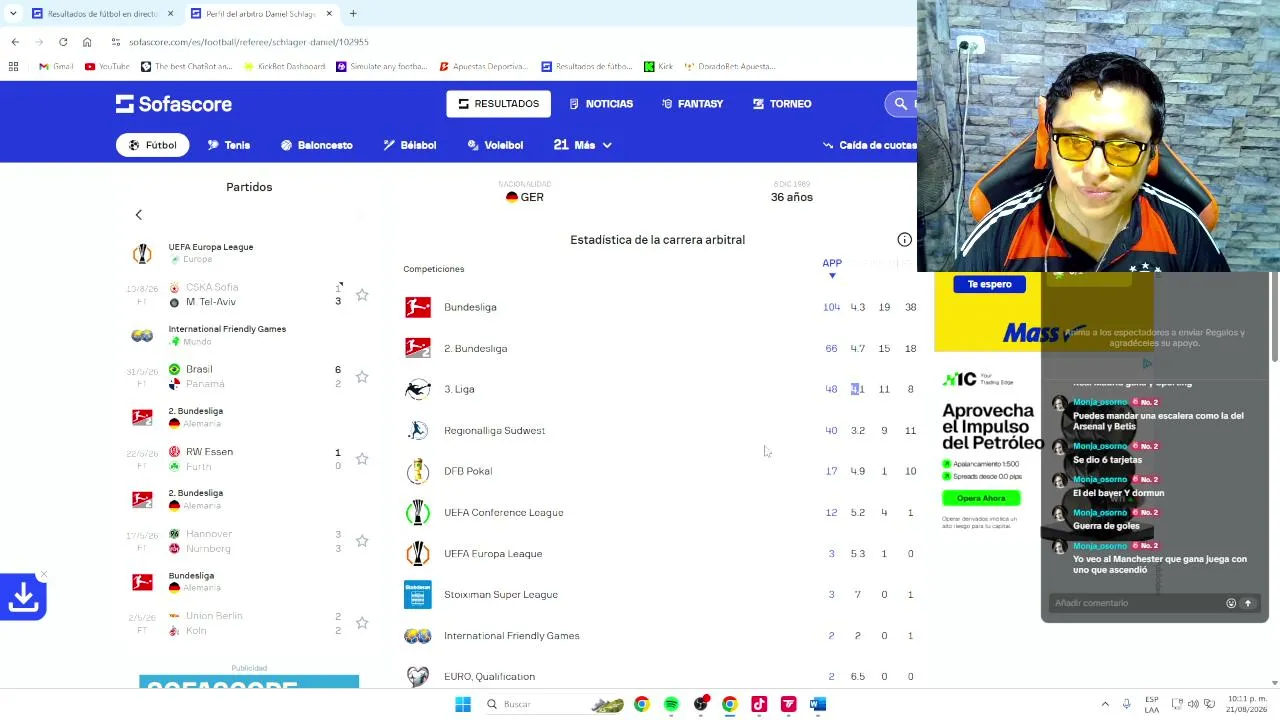Click the Te espero ad button
Image resolution: width=1280 pixels, height=720 pixels.
pyautogui.click(x=989, y=284)
